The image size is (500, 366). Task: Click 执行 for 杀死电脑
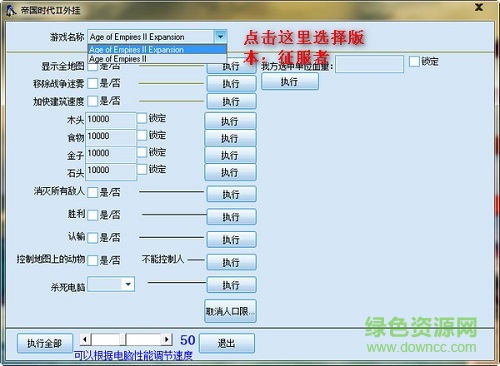pyautogui.click(x=231, y=285)
